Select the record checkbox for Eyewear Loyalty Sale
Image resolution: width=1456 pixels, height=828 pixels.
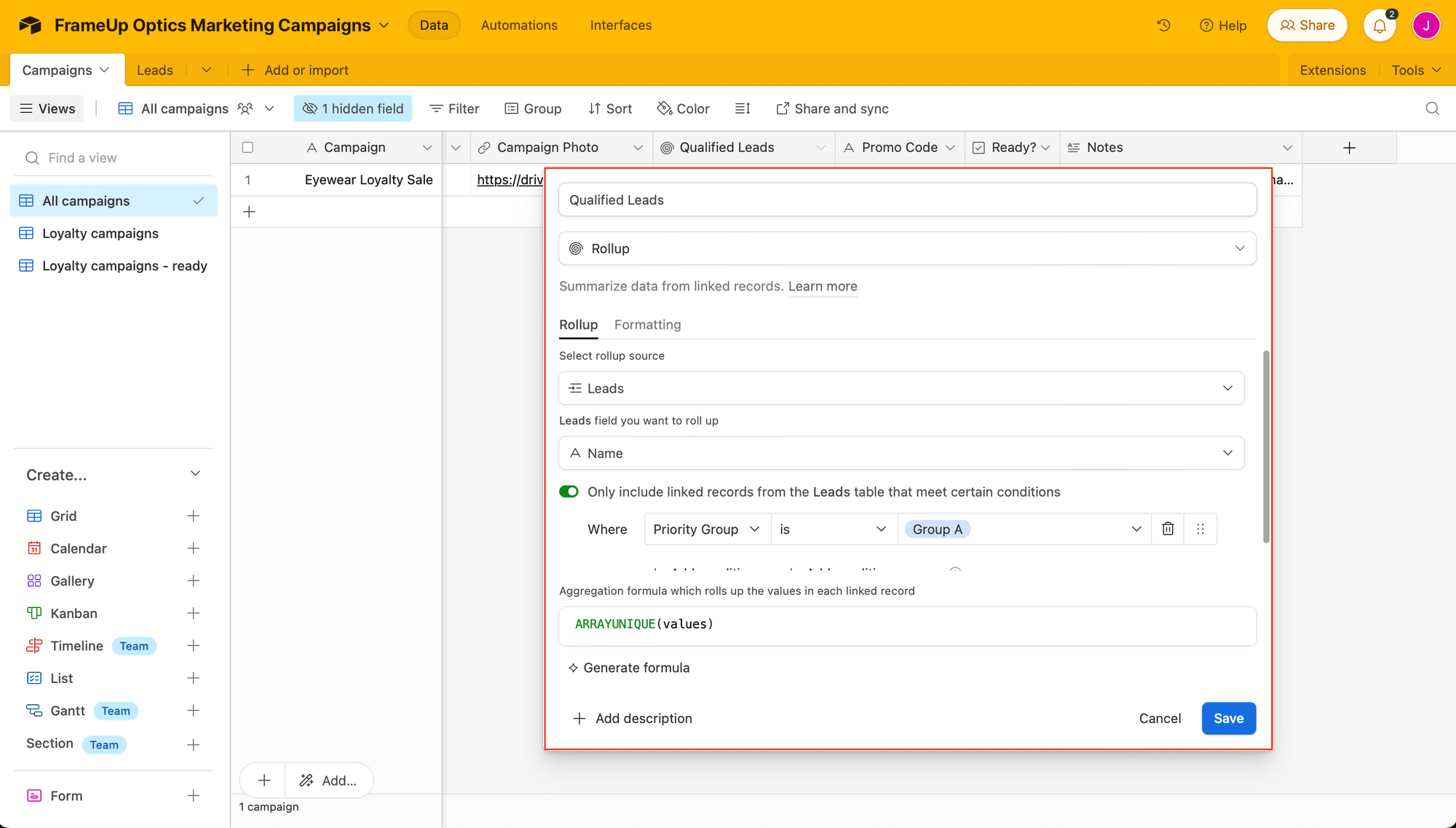[248, 179]
